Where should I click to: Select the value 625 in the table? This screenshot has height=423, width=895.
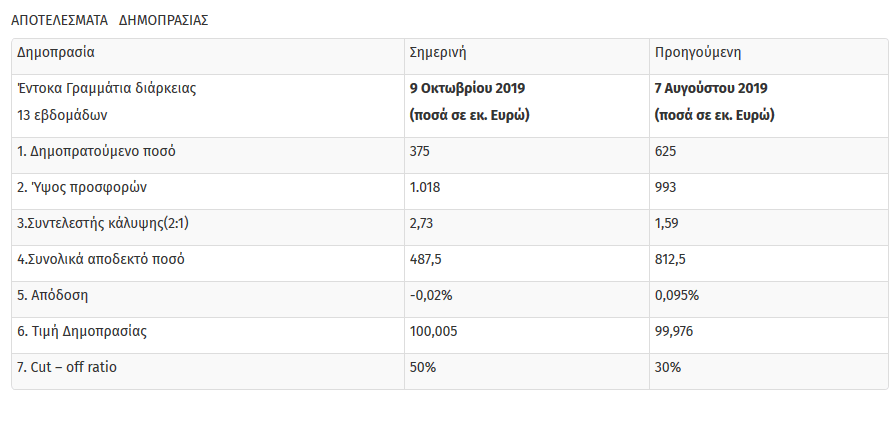666,151
